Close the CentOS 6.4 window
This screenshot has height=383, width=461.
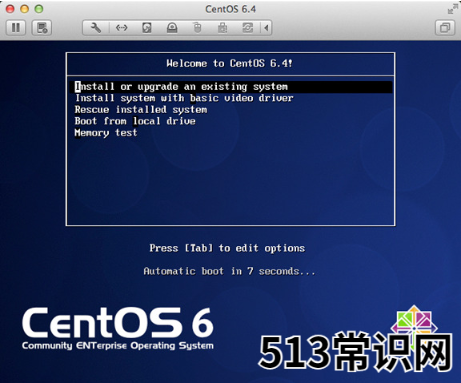pos(10,9)
